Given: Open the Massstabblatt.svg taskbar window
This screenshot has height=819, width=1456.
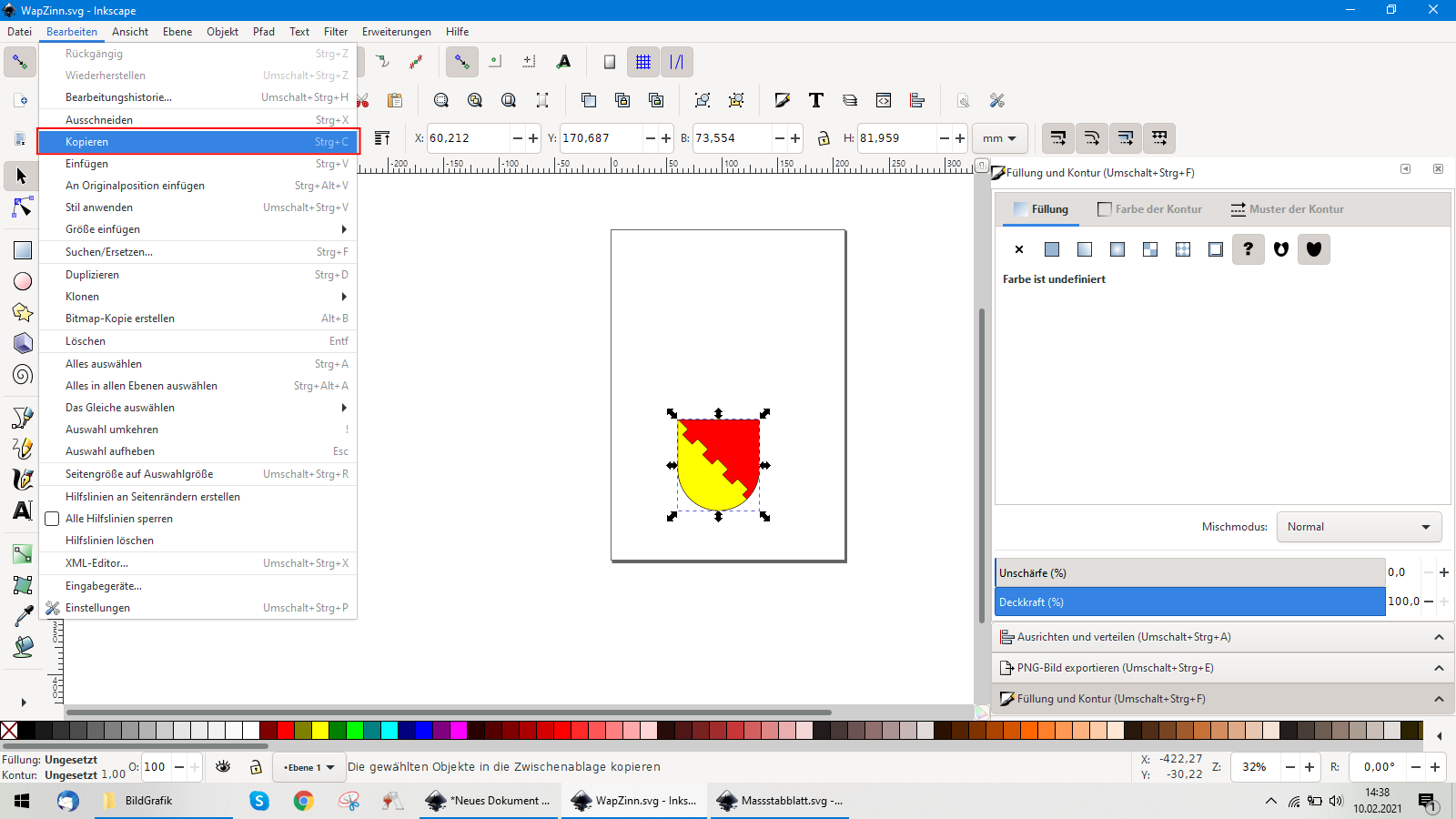Looking at the screenshot, I should (x=780, y=801).
